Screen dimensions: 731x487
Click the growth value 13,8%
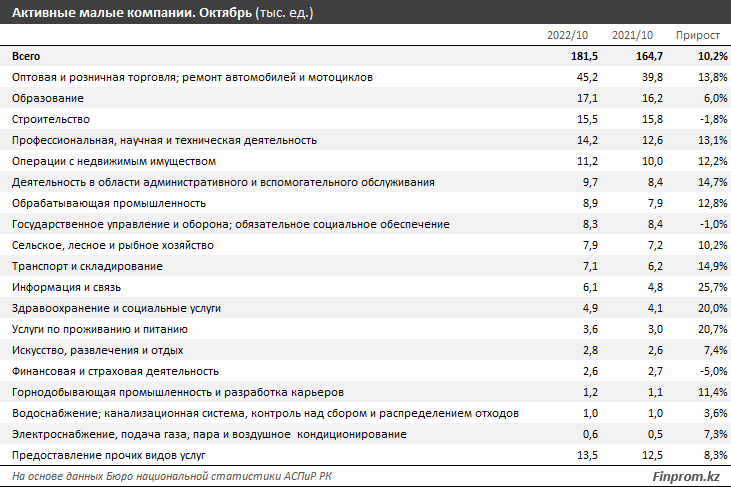click(x=712, y=77)
